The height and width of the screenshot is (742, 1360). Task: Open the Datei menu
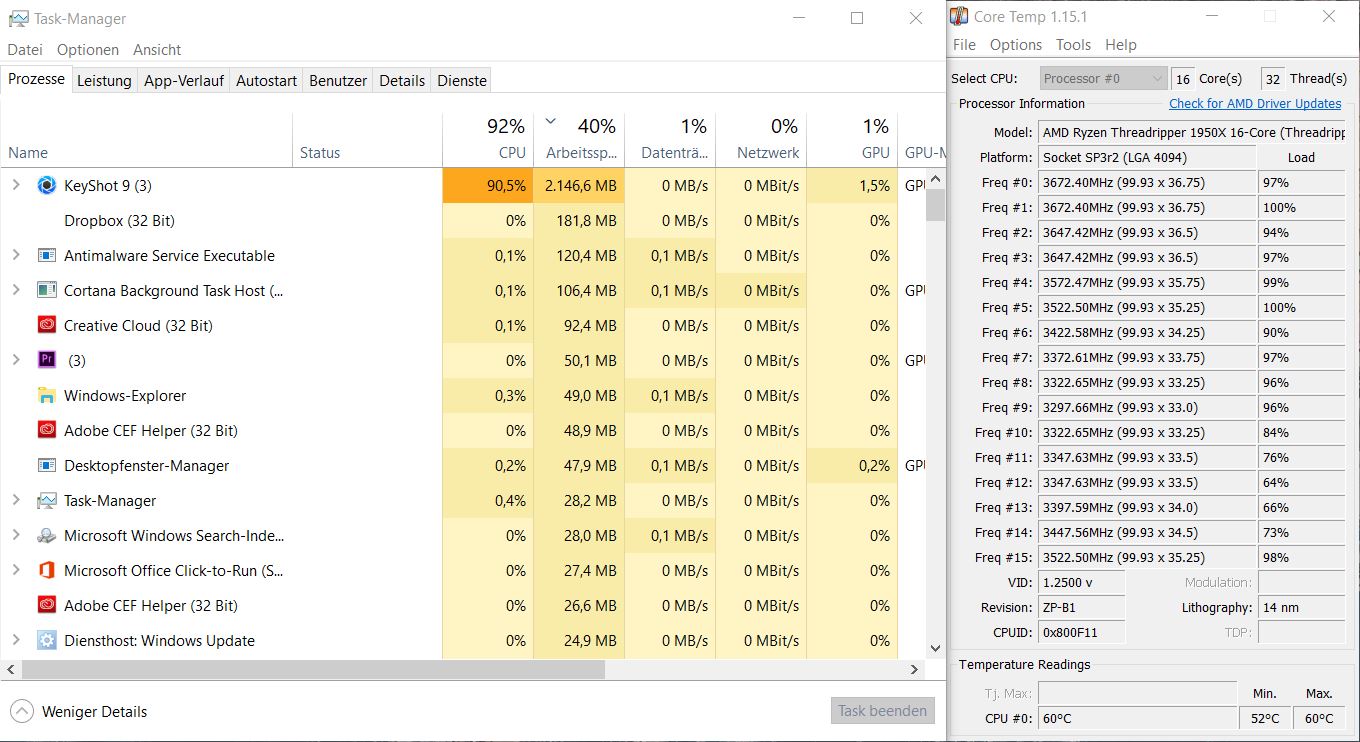25,50
